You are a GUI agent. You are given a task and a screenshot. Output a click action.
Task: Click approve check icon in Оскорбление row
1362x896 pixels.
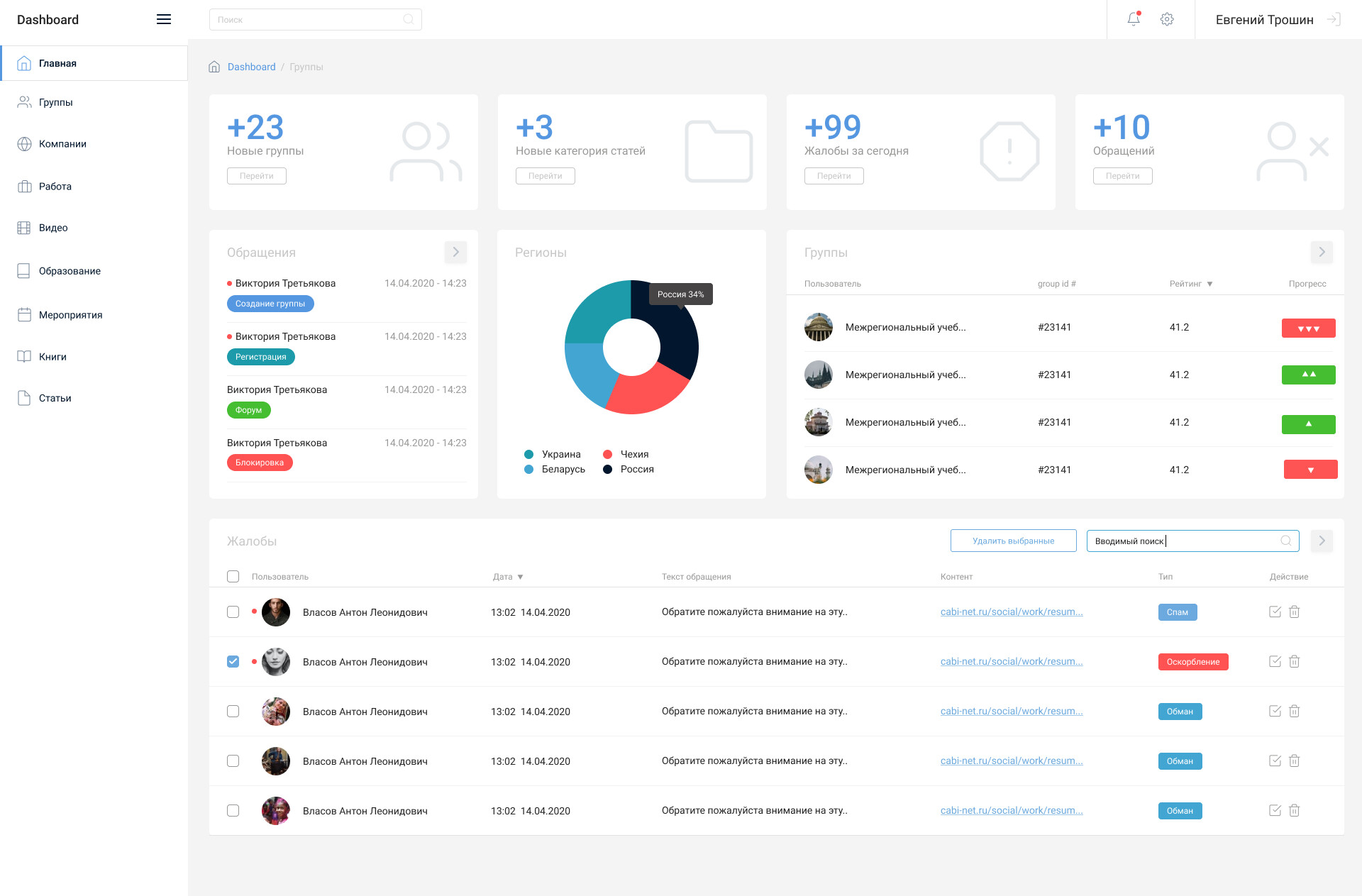(x=1275, y=661)
